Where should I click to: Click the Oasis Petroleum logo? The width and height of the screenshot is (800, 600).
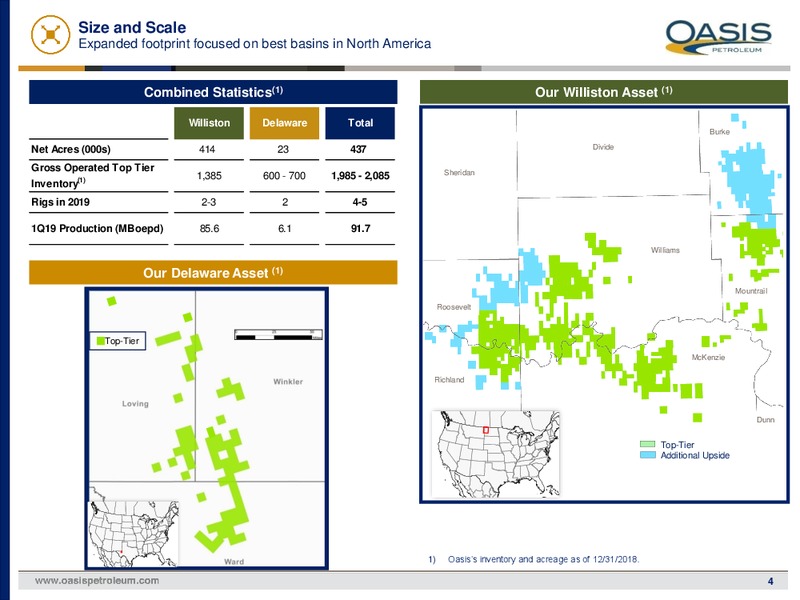coord(718,37)
